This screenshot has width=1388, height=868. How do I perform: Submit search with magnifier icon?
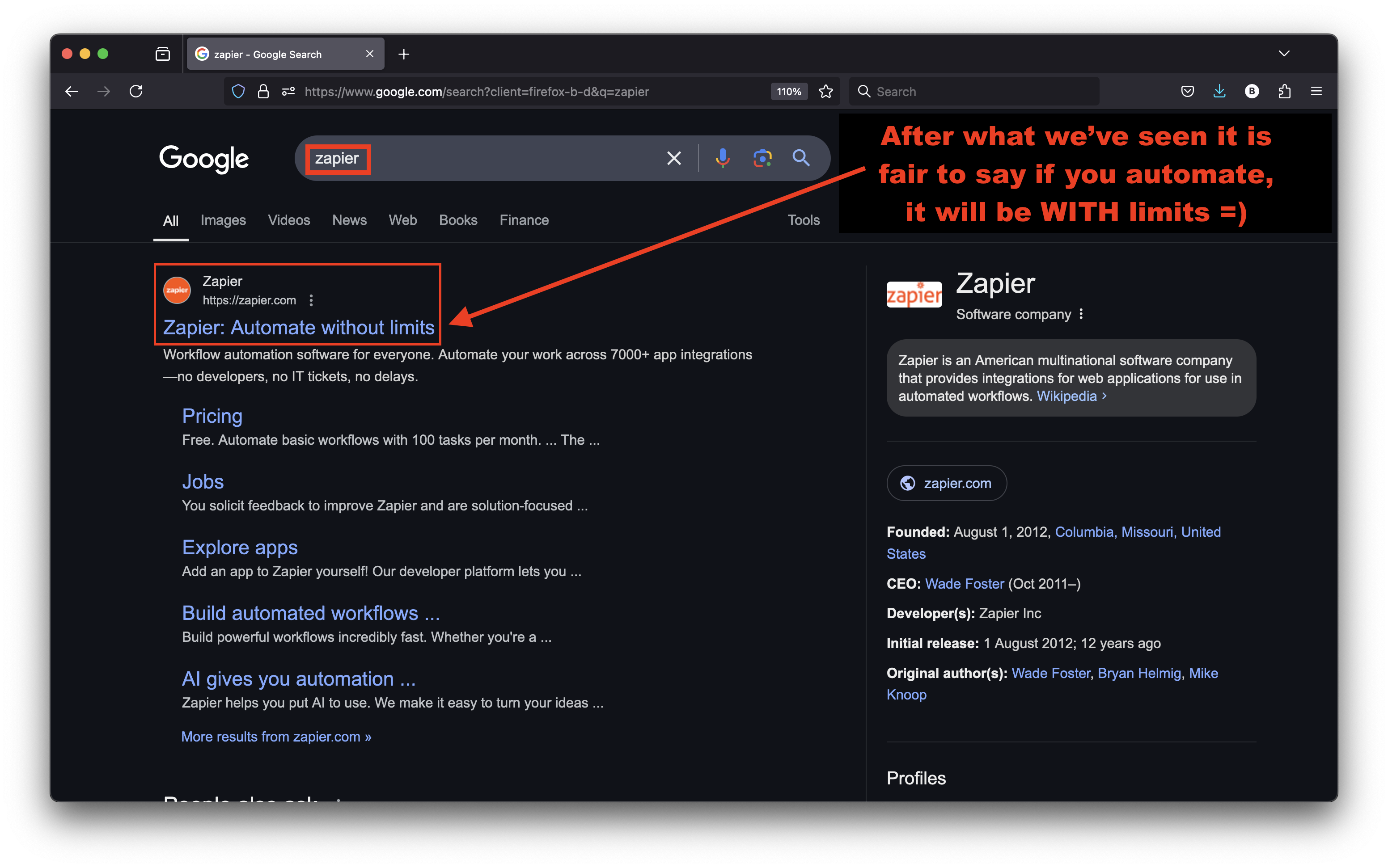coord(801,158)
